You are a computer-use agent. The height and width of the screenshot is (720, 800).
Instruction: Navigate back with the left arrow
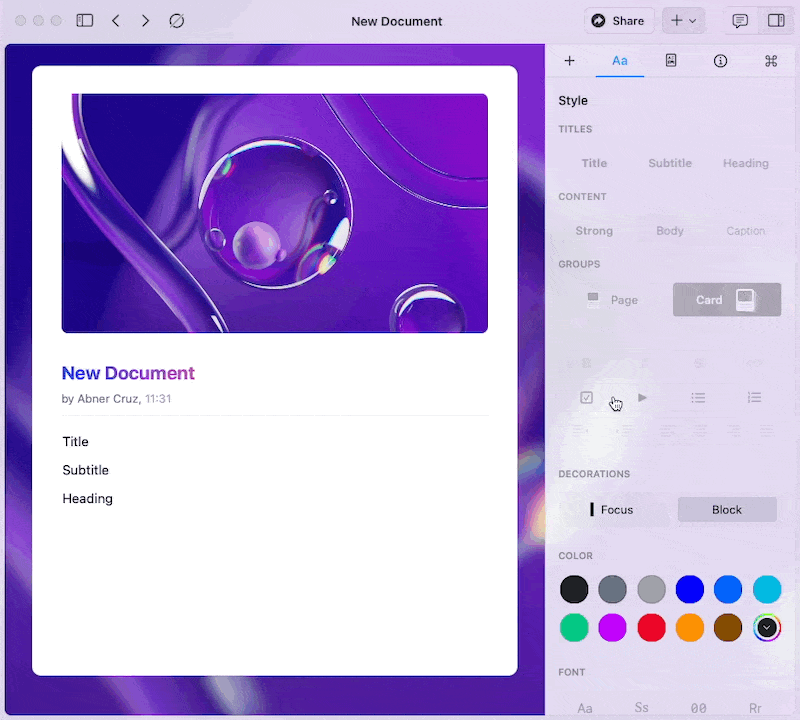[x=116, y=21]
